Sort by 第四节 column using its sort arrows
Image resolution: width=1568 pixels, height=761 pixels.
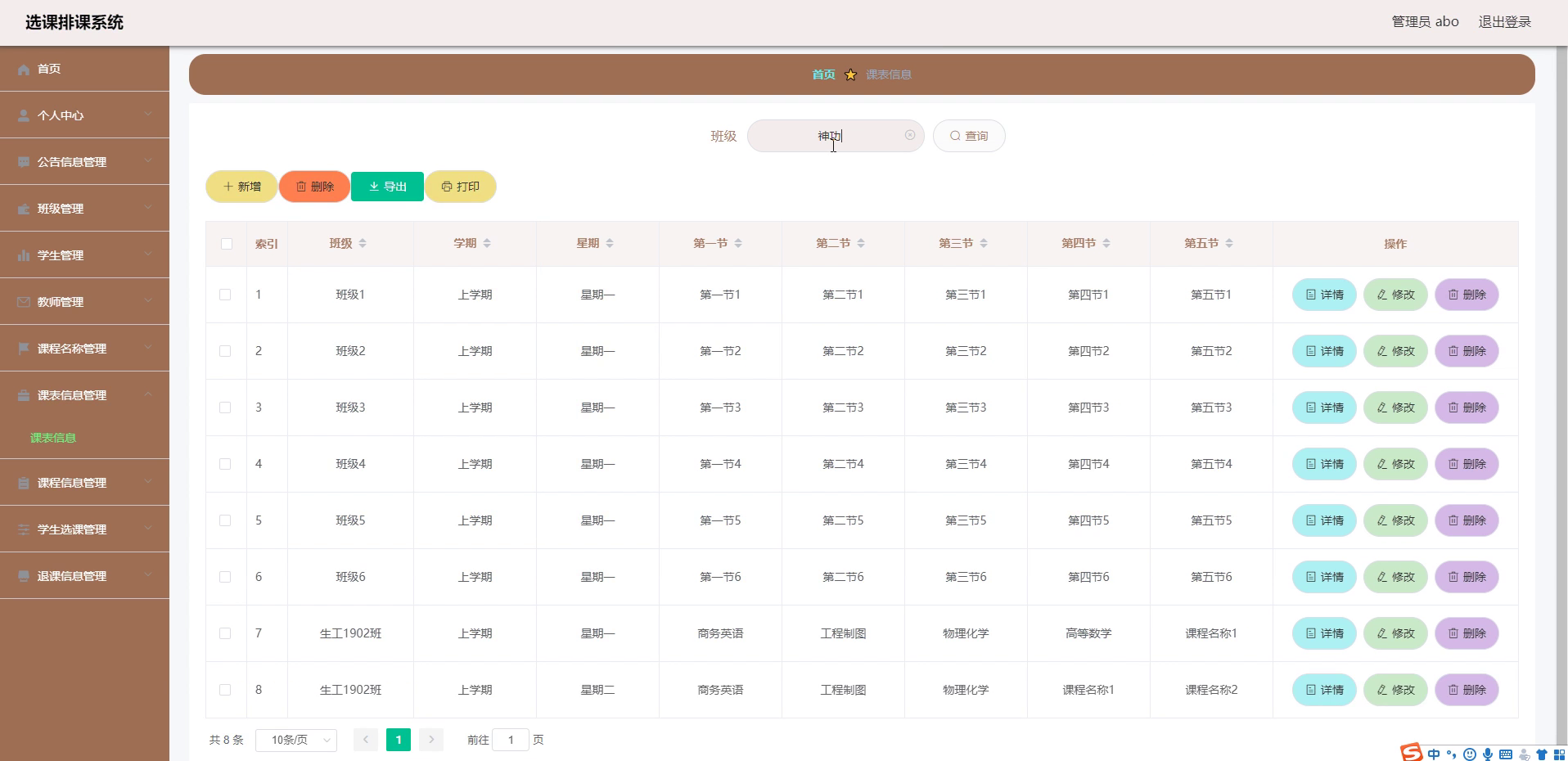(x=1106, y=244)
